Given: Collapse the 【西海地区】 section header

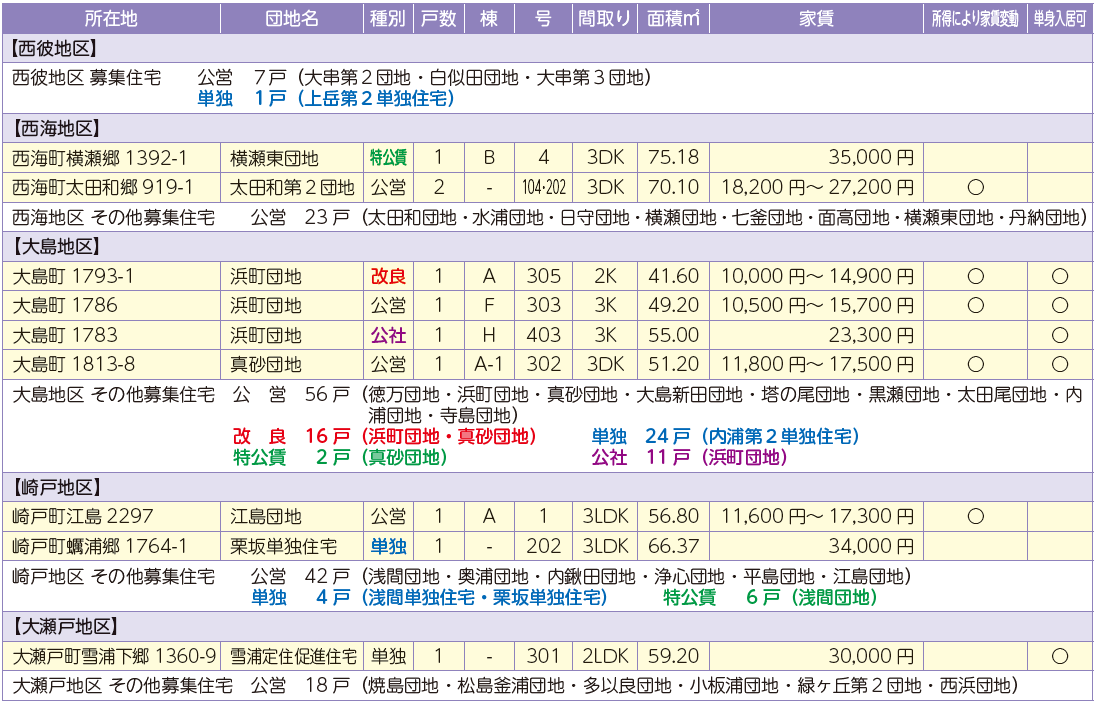Looking at the screenshot, I should [55, 128].
